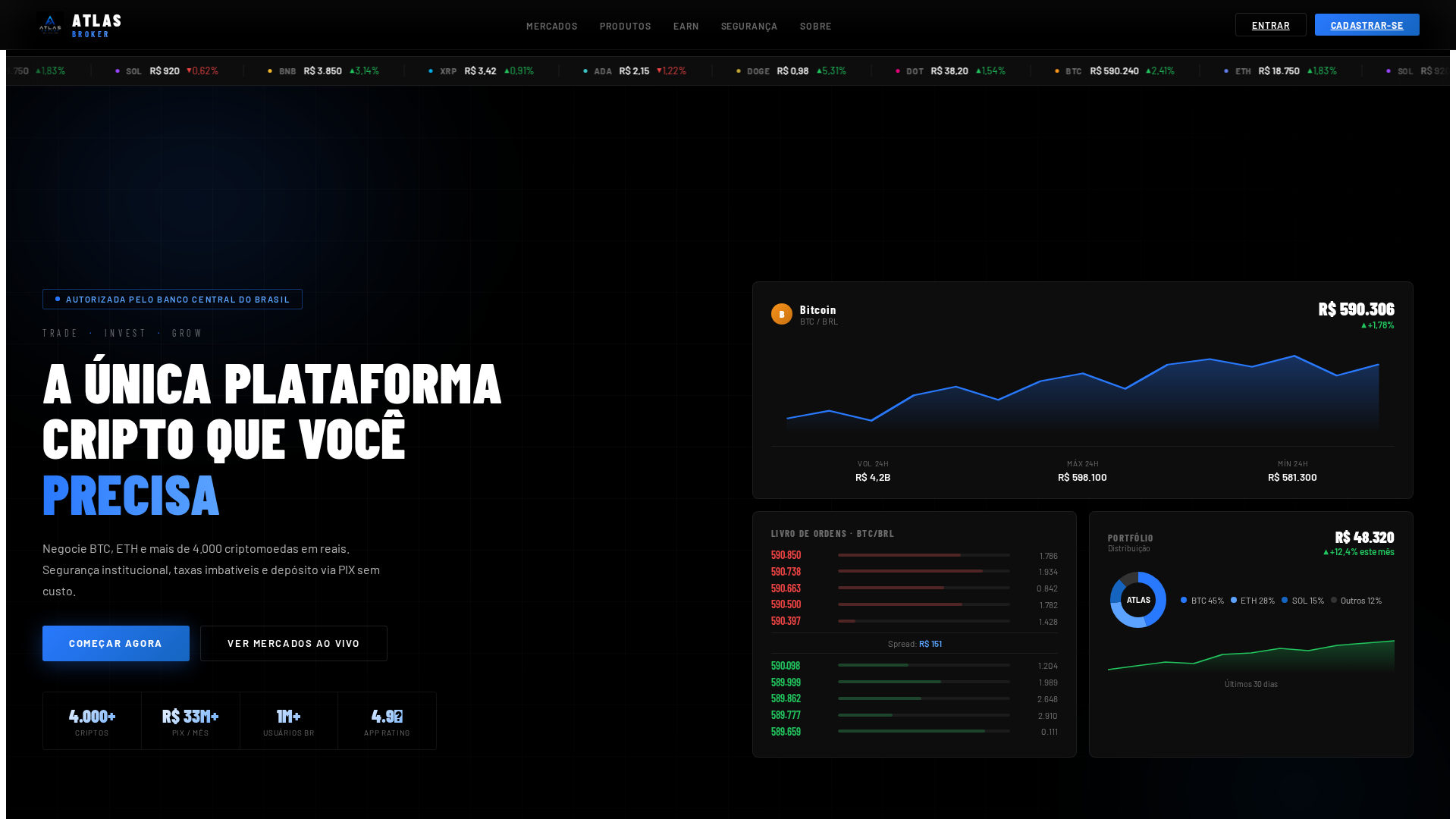The height and width of the screenshot is (819, 1456).
Task: Click the 1M+ Usuários BR stat
Action: [289, 720]
